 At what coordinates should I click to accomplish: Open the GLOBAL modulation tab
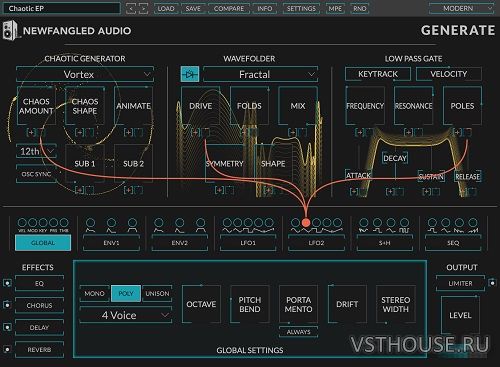pyautogui.click(x=43, y=243)
